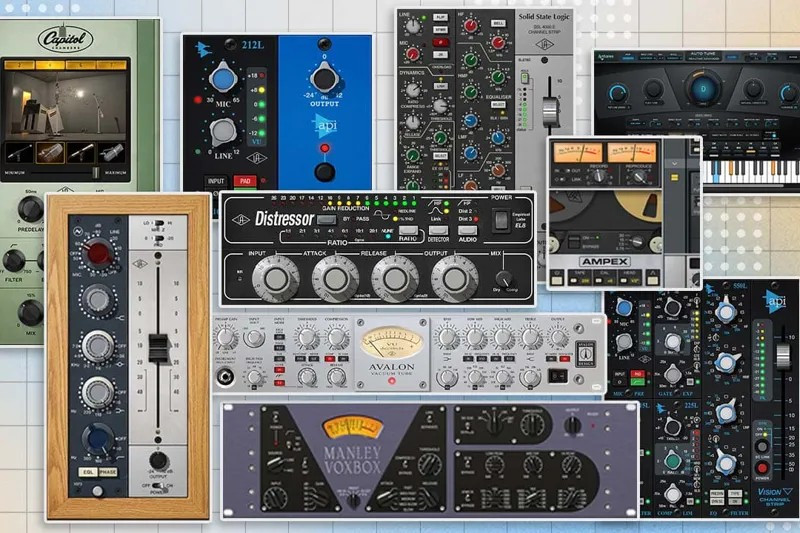Click the top 550L EQ knob on Vision strip
Screen dimensions: 800x533
pos(726,313)
